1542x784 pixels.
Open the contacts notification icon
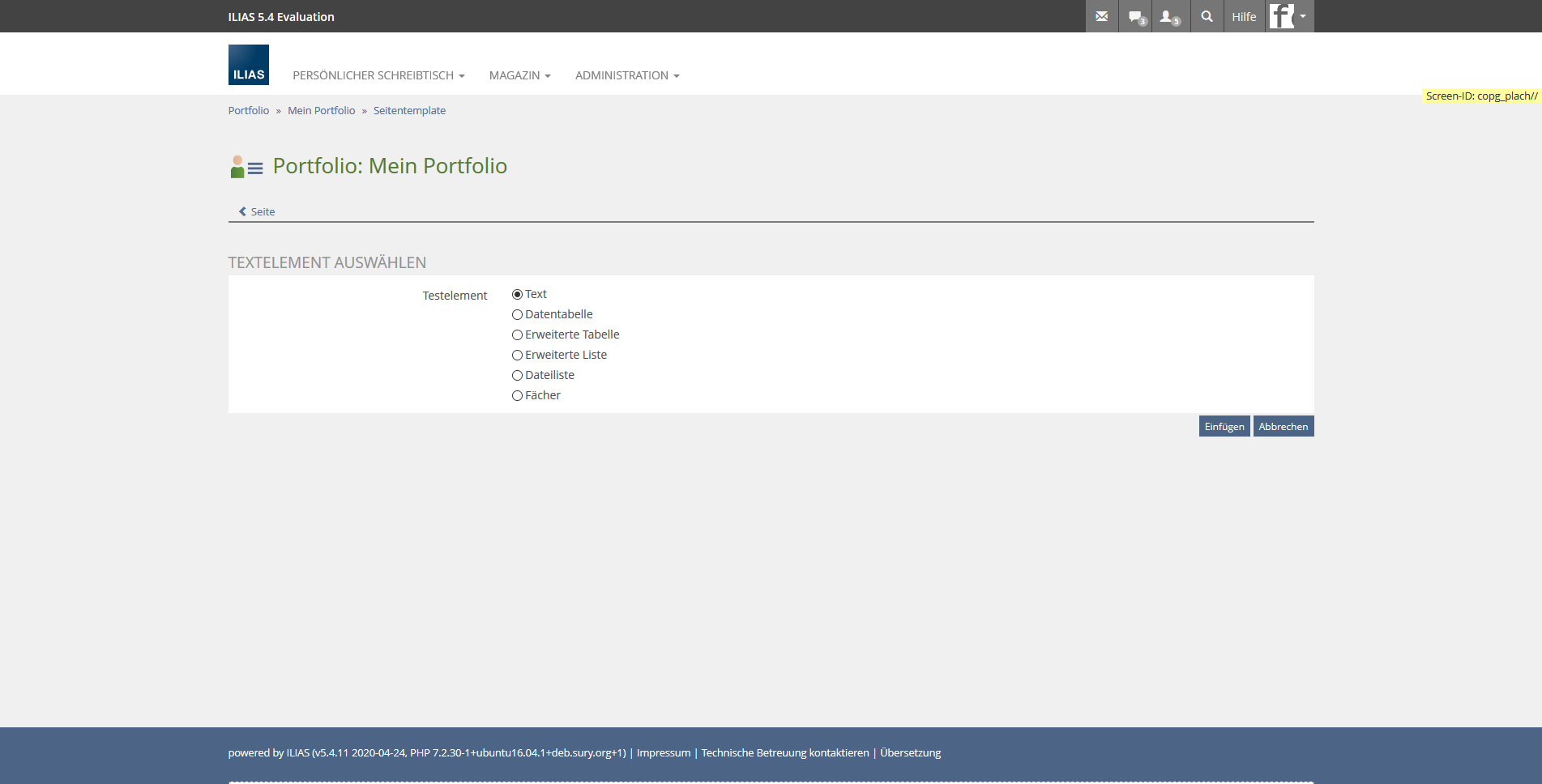pos(1168,16)
